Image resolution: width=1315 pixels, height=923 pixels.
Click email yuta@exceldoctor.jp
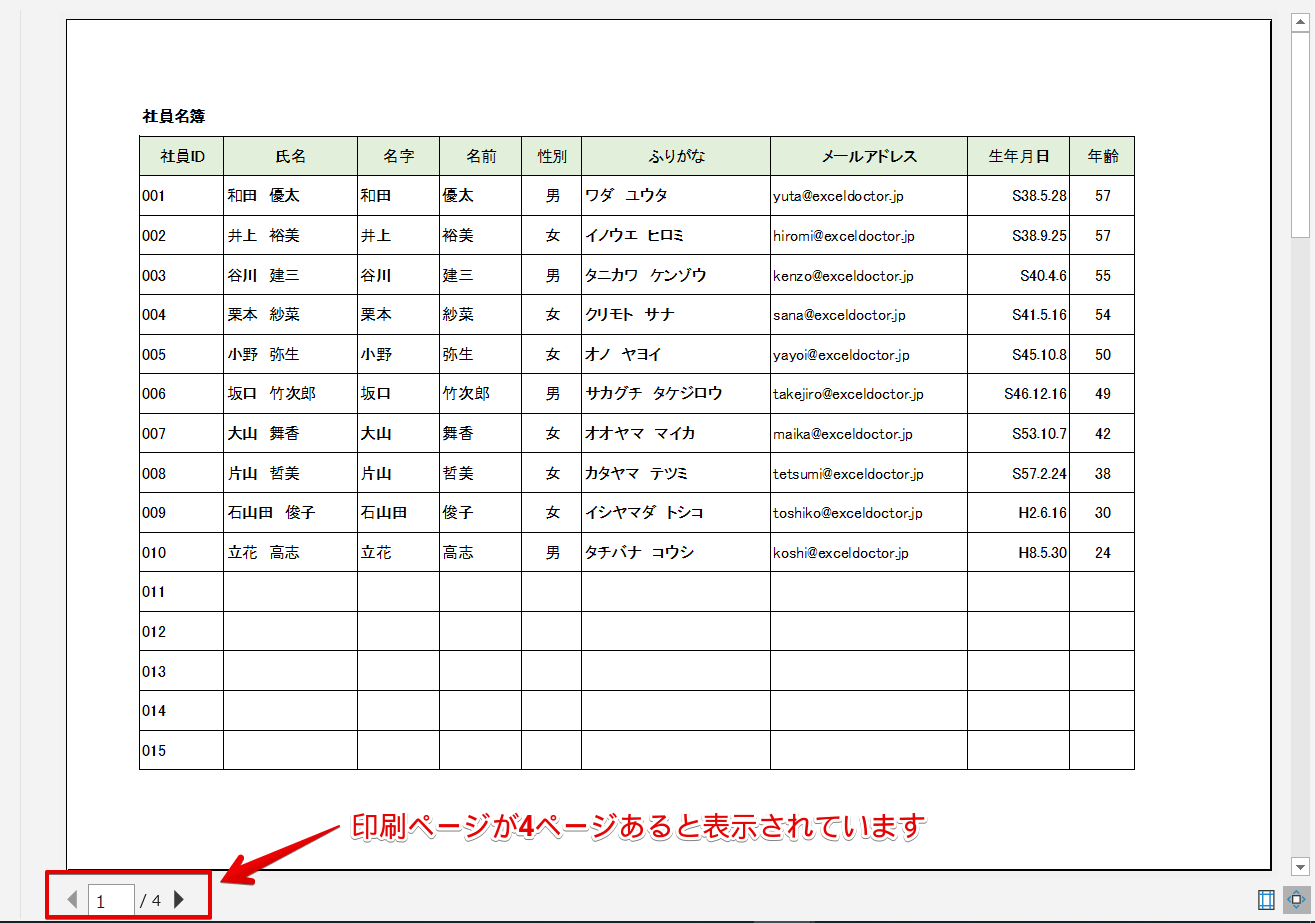click(x=838, y=197)
